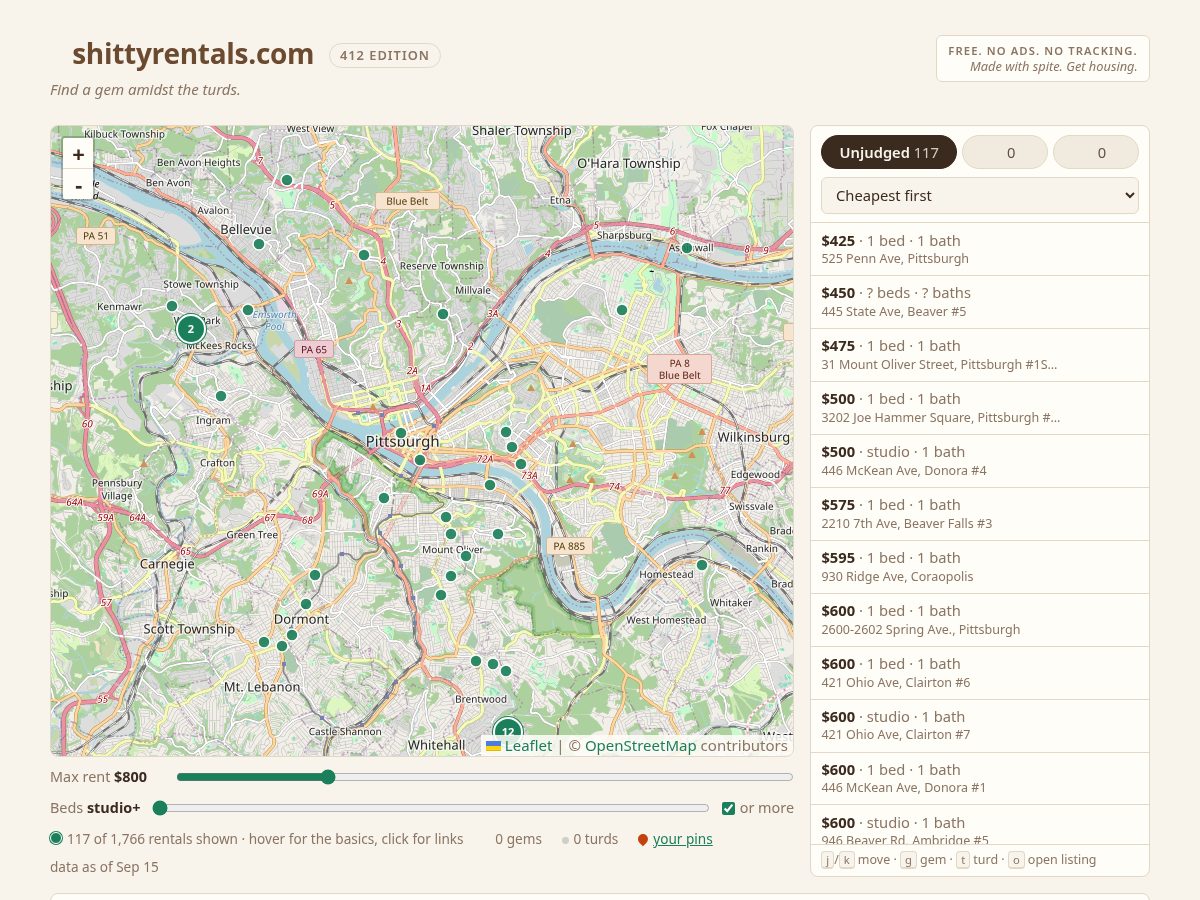The image size is (1200, 900).
Task: Zoom in the map with plus button
Action: tap(78, 154)
